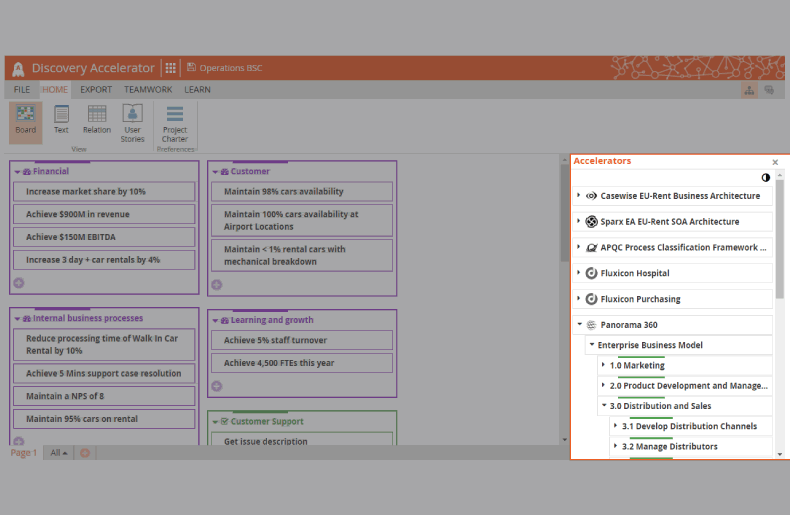790x515 pixels.
Task: Click the app grid launcher icon
Action: click(x=171, y=68)
